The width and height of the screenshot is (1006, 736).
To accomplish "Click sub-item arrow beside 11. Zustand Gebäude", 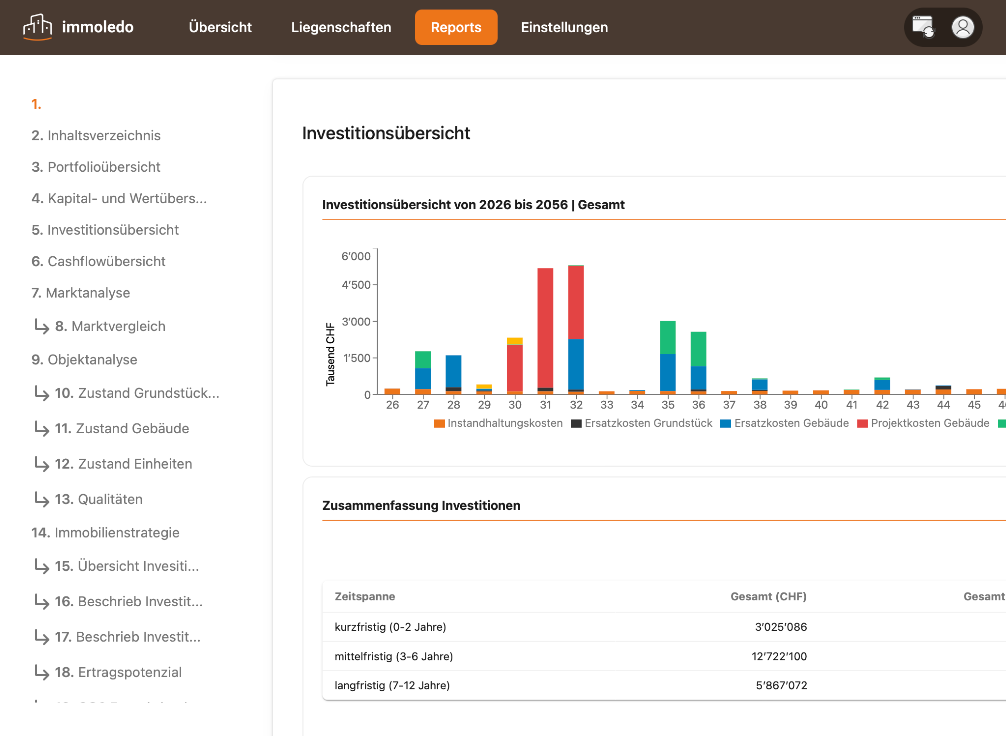I will pyautogui.click(x=42, y=429).
